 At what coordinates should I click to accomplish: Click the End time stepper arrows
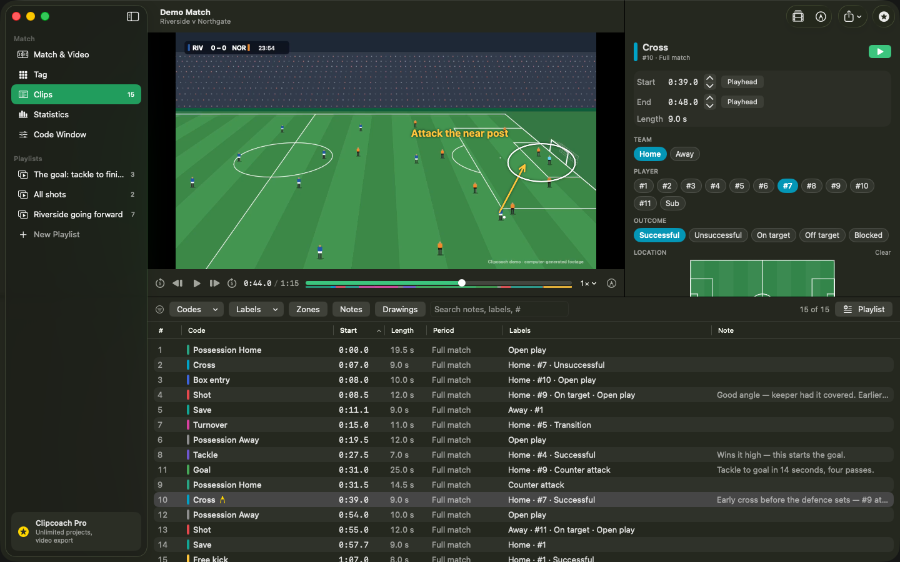[x=709, y=102]
